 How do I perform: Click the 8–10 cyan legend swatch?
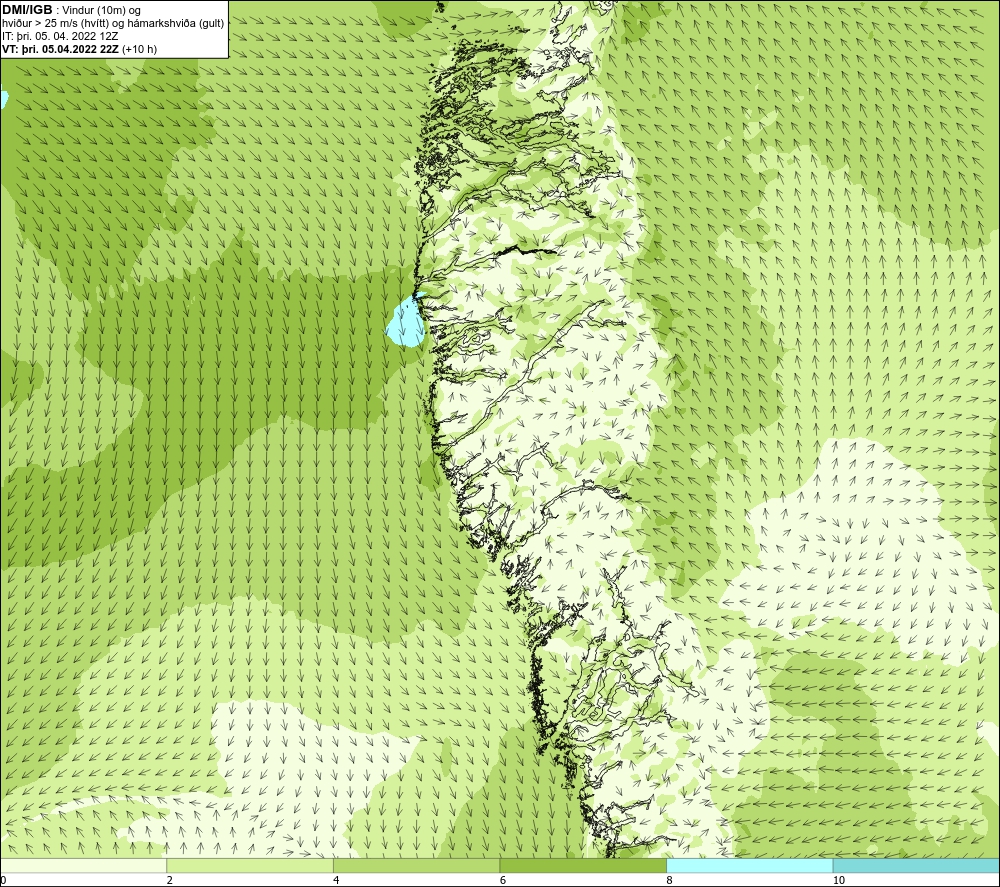click(x=749, y=865)
